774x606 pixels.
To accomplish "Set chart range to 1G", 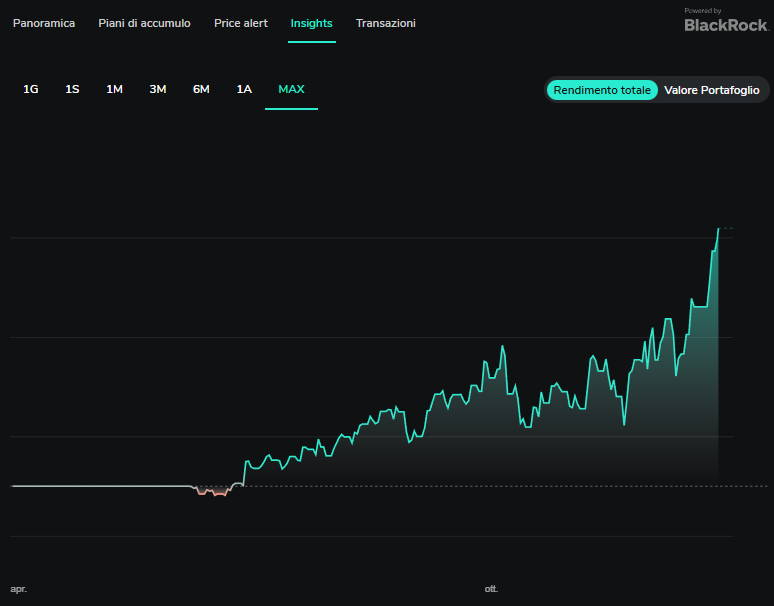I will [x=31, y=89].
